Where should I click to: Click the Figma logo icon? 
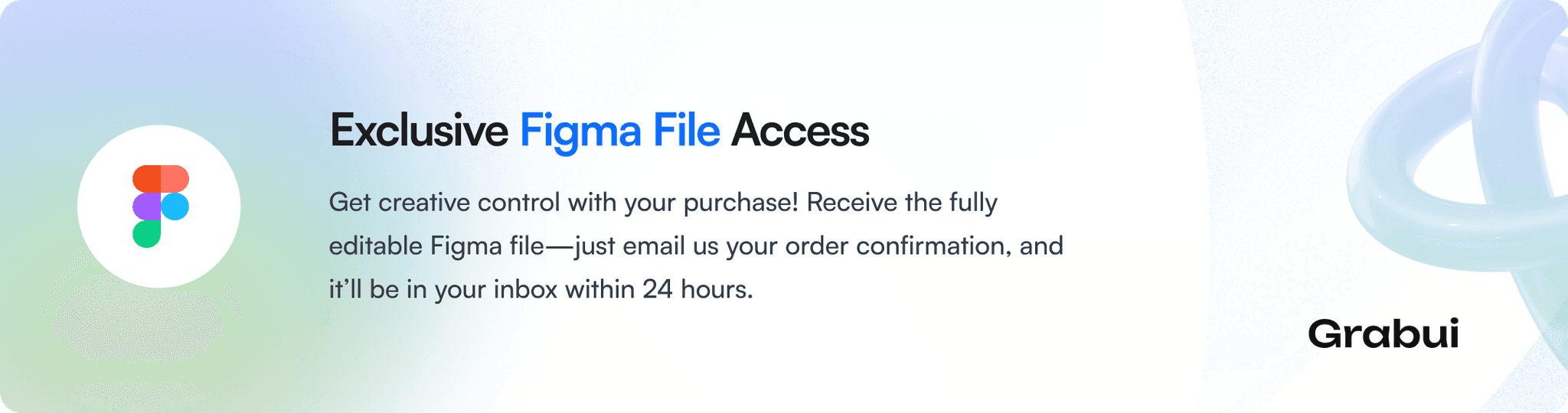(x=161, y=206)
